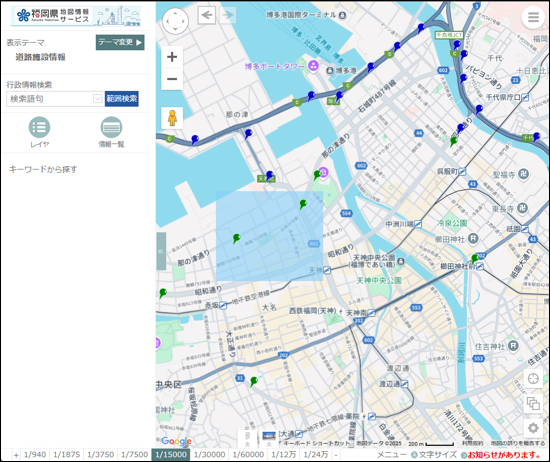Select the 1/24万 scale tab
The image size is (550, 462).
[x=316, y=455]
